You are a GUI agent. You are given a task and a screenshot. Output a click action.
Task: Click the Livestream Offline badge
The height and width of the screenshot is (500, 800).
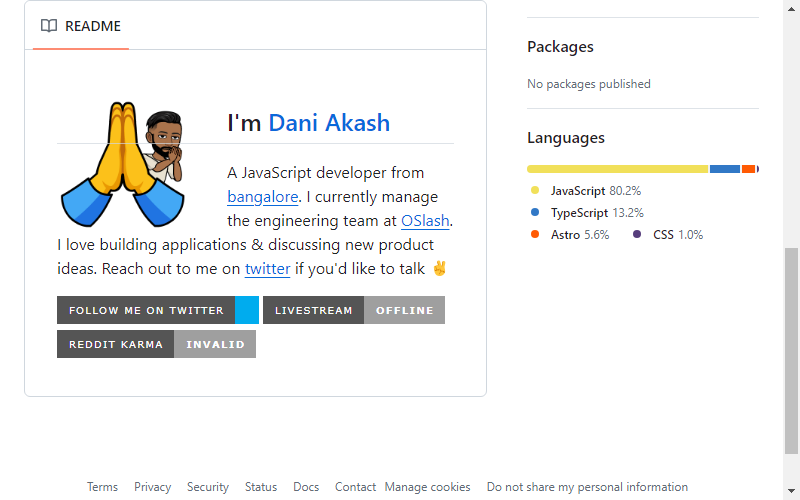tap(354, 310)
